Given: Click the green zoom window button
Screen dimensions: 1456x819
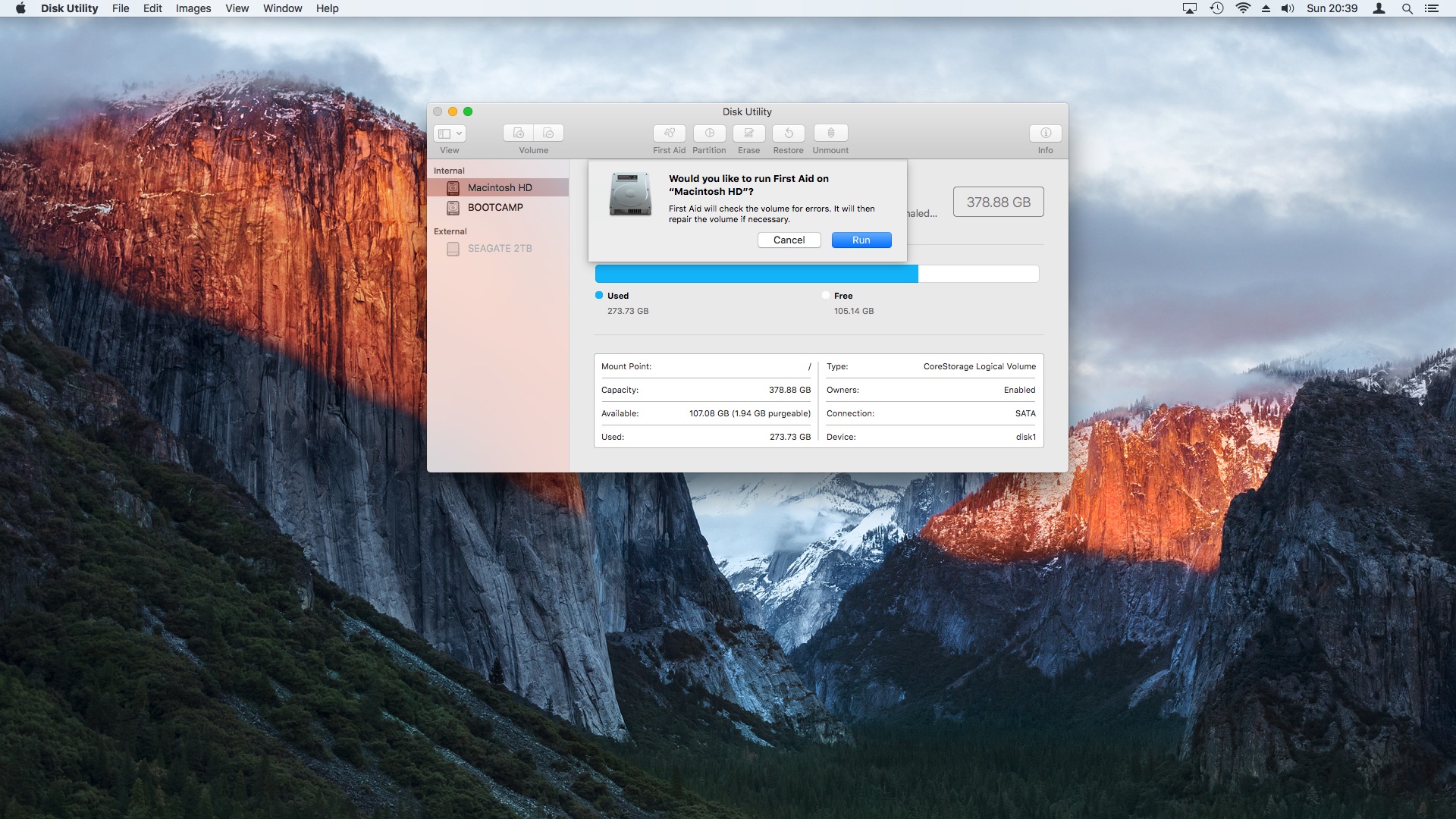Looking at the screenshot, I should click(x=468, y=111).
